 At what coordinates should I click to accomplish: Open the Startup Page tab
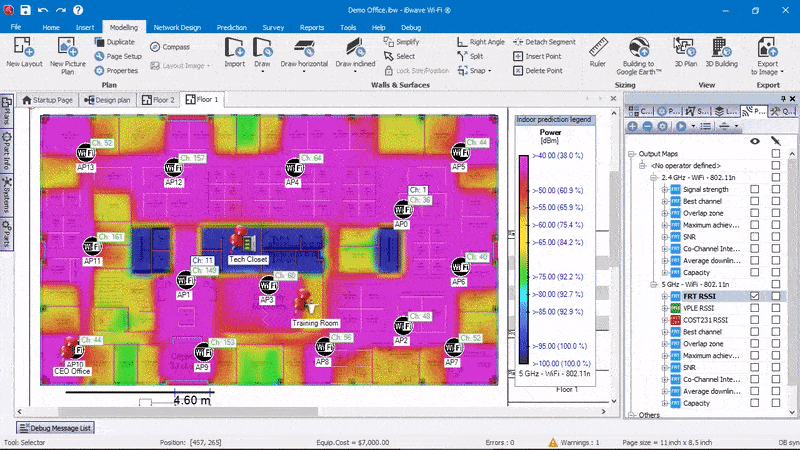tap(47, 99)
